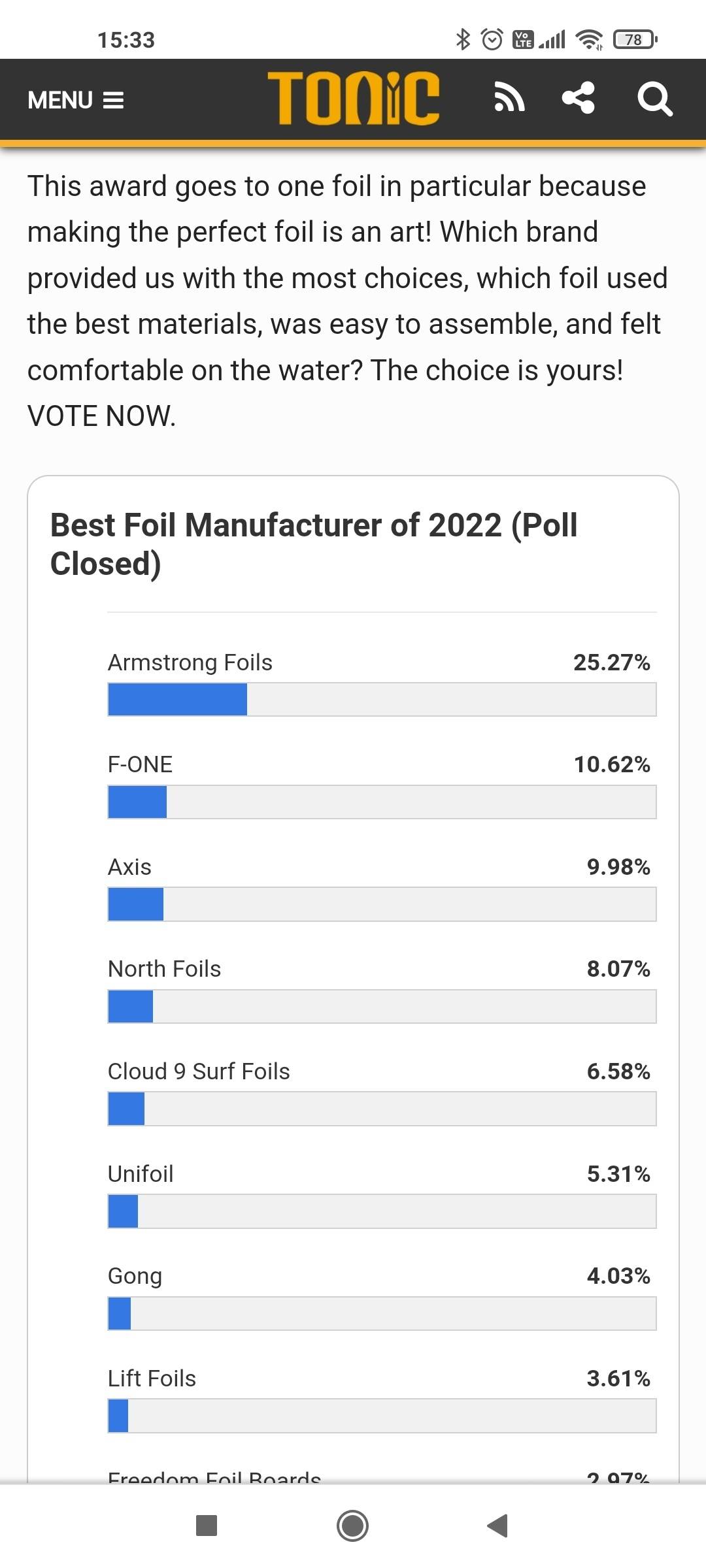Tap the Cloud 9 Surf Foils label
This screenshot has height=1568, width=706.
coord(199,1071)
